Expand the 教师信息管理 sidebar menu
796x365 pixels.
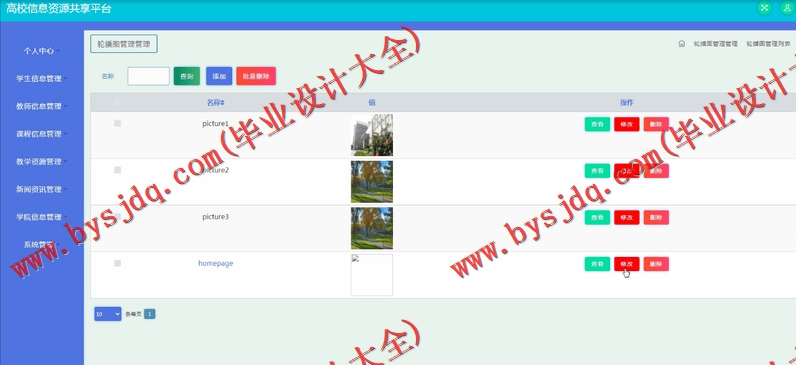[x=42, y=107]
